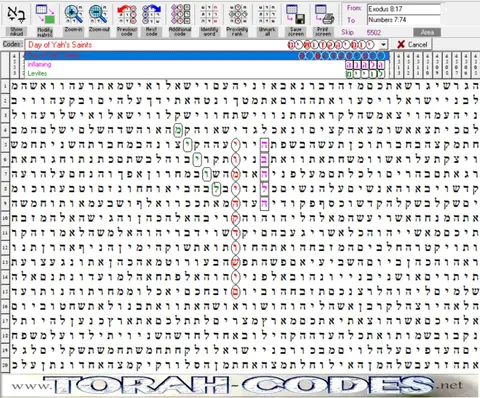Click the purple-boxed letter in row 9
Screen dimensions: 480x398
(264, 203)
